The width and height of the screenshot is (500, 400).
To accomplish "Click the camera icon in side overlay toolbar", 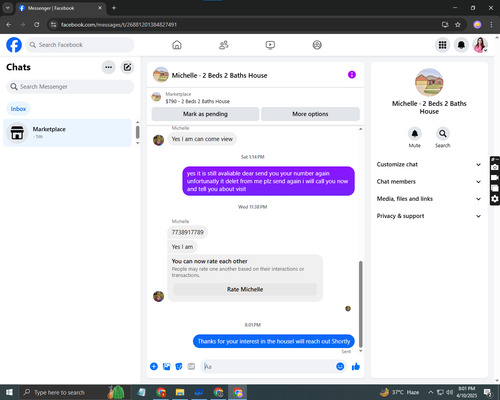I will tap(495, 167).
